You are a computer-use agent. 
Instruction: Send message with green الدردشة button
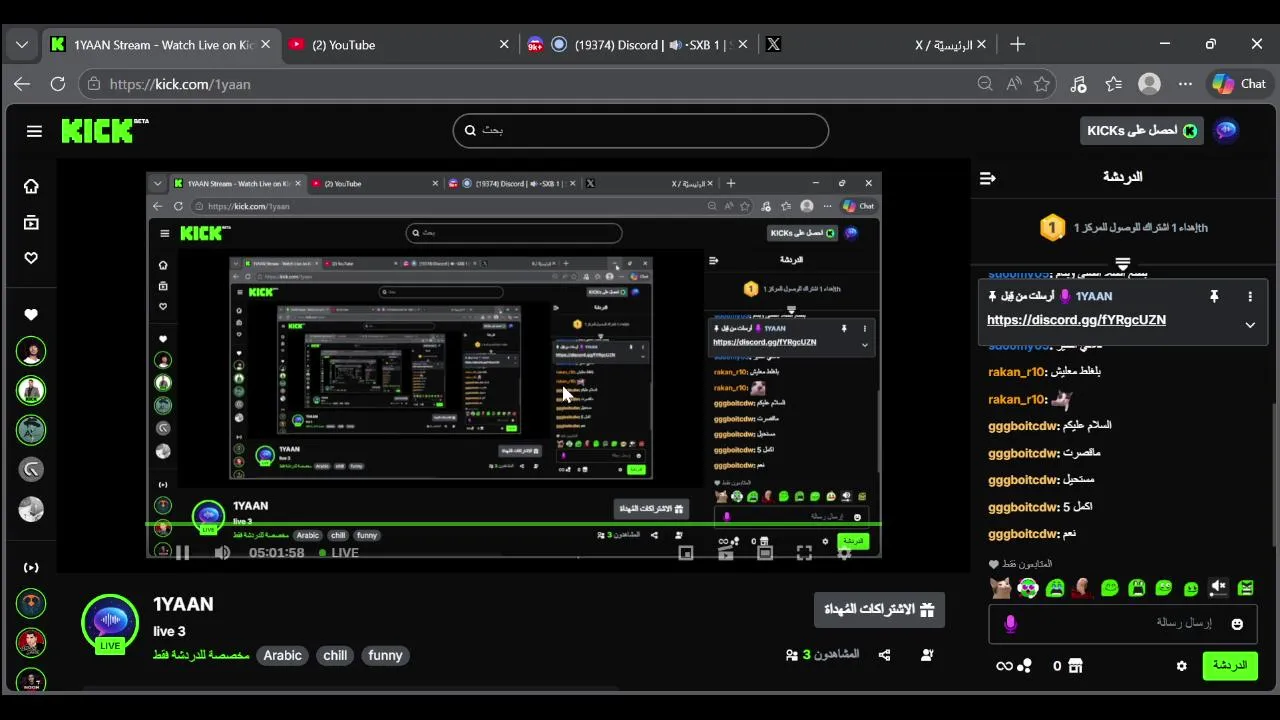[x=1229, y=665]
